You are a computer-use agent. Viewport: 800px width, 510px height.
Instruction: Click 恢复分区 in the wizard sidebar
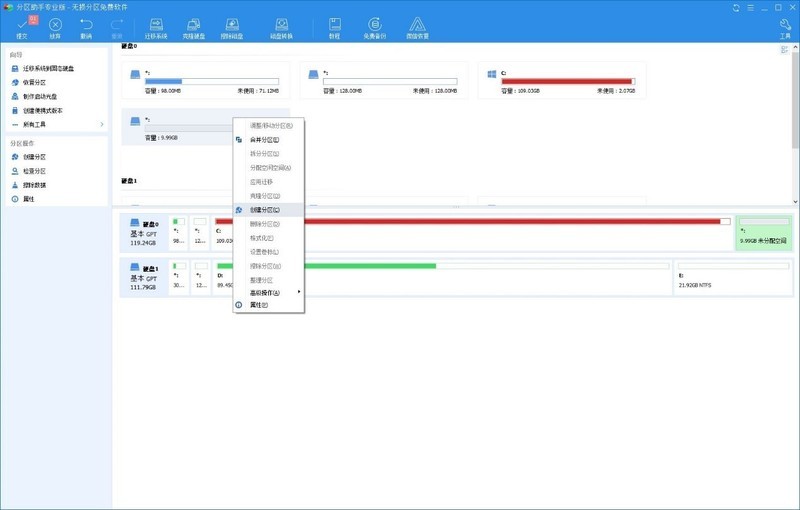34,83
